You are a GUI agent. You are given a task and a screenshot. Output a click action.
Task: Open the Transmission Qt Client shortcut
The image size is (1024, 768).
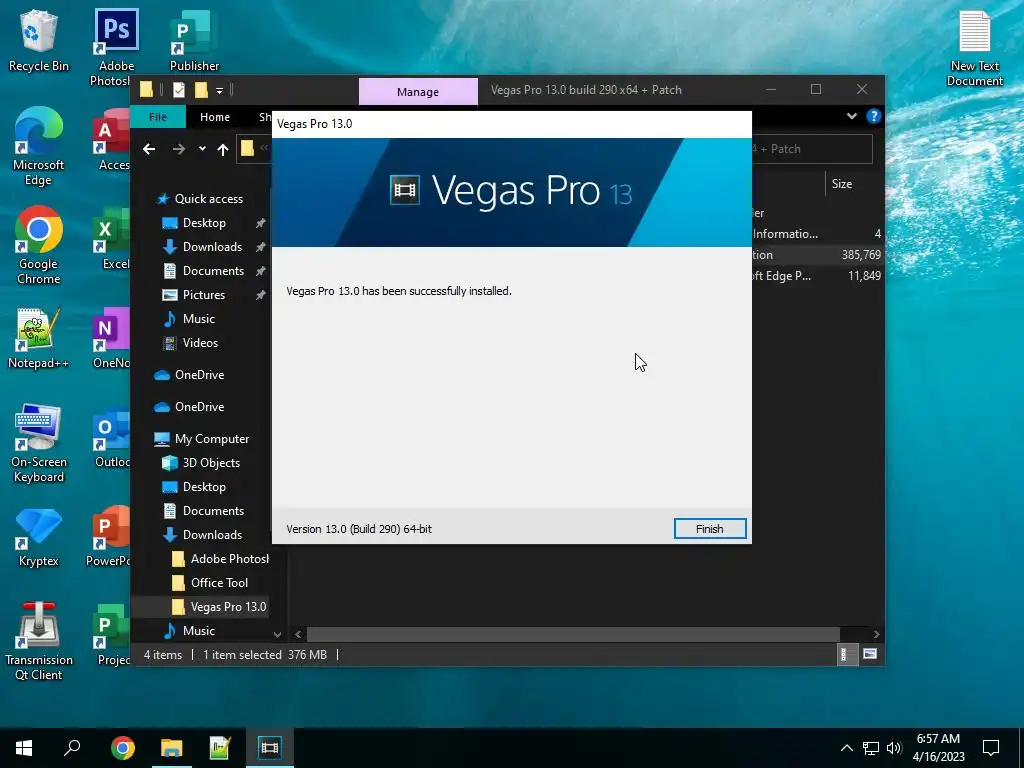tap(39, 641)
